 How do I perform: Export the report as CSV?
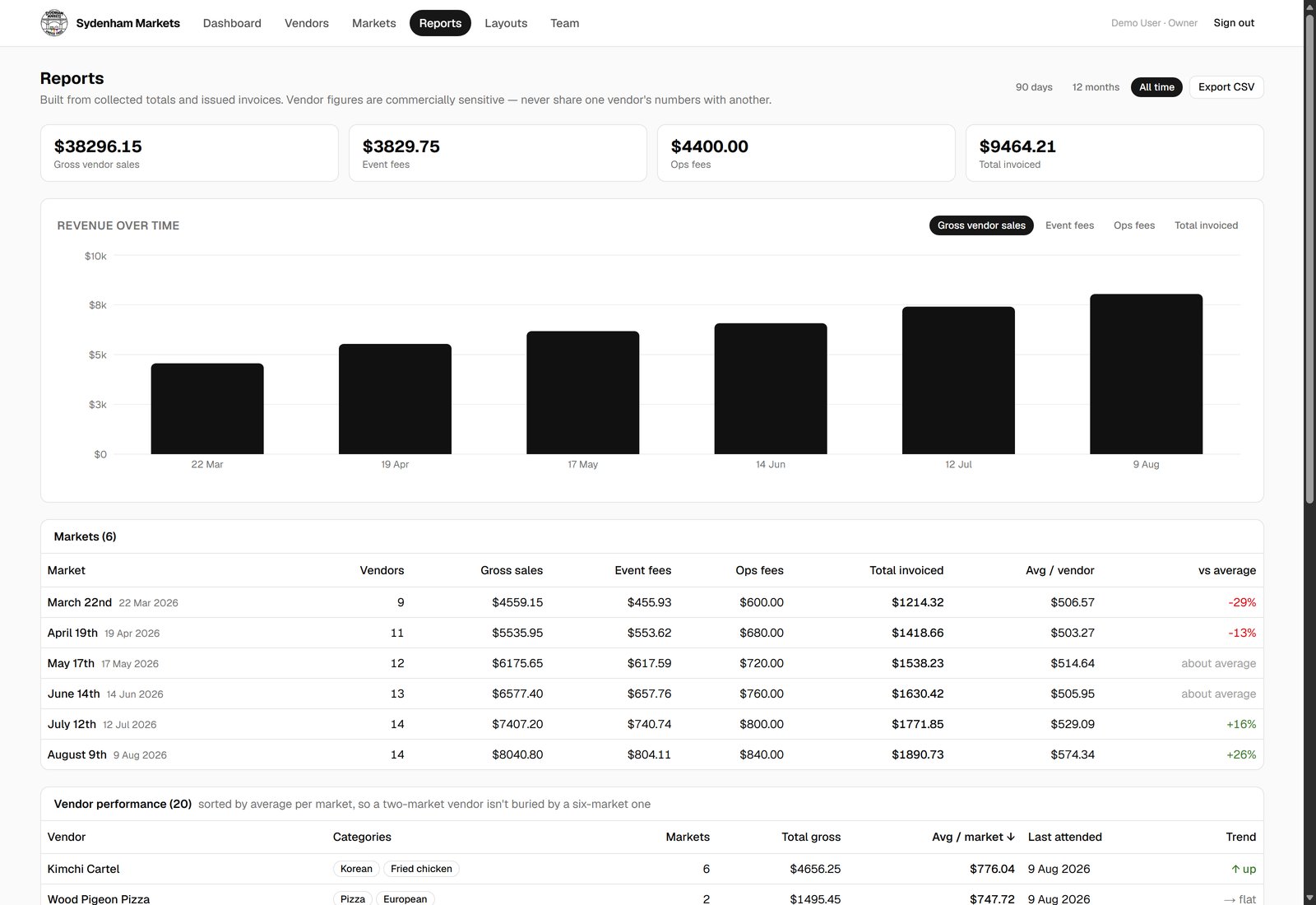[x=1226, y=87]
